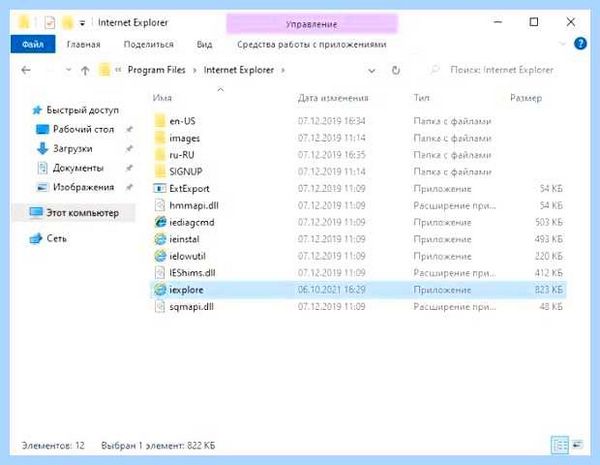Select Этот компьютер in navigation pane
Viewport: 600px width, 465px height.
click(x=74, y=213)
